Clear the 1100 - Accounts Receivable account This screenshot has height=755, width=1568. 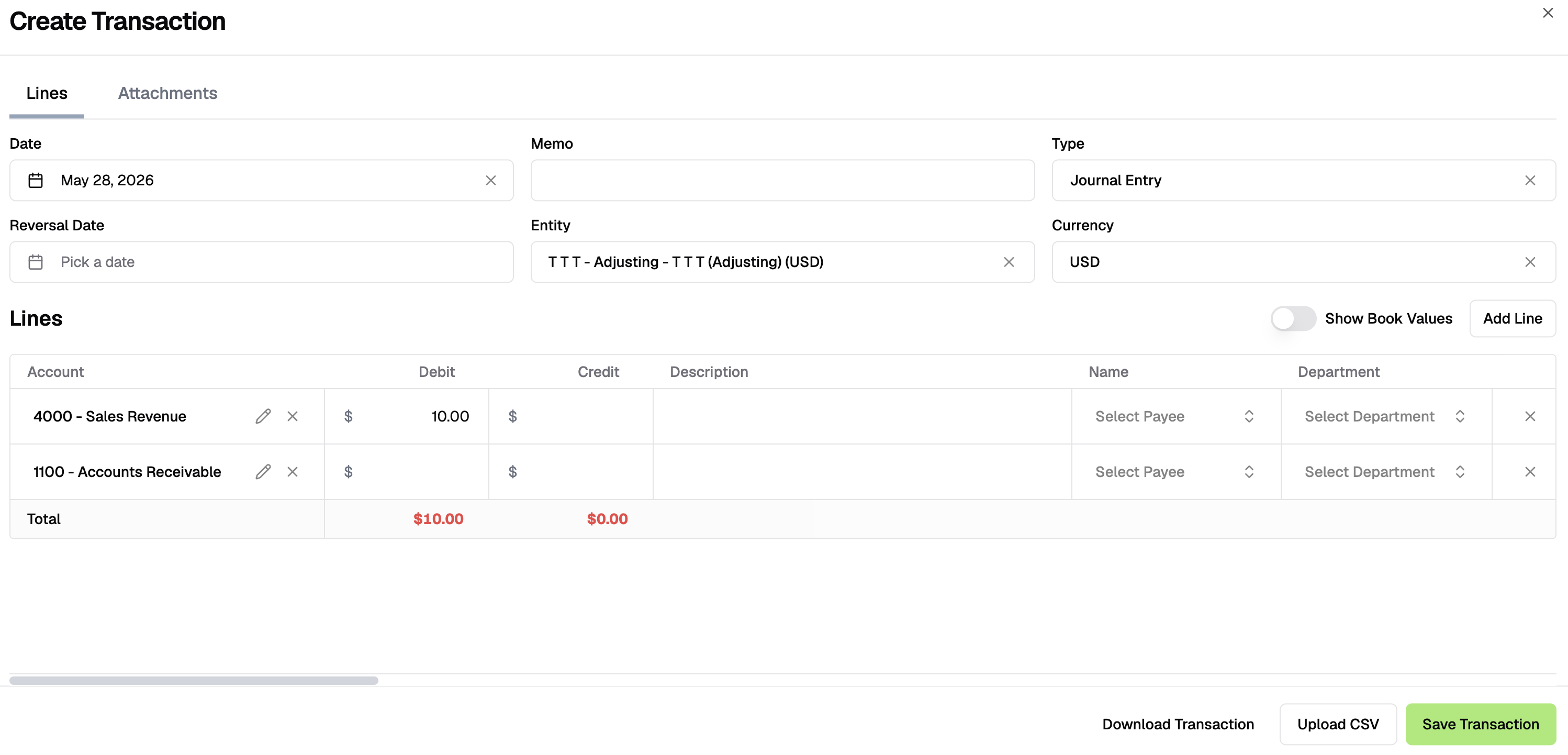pos(293,472)
